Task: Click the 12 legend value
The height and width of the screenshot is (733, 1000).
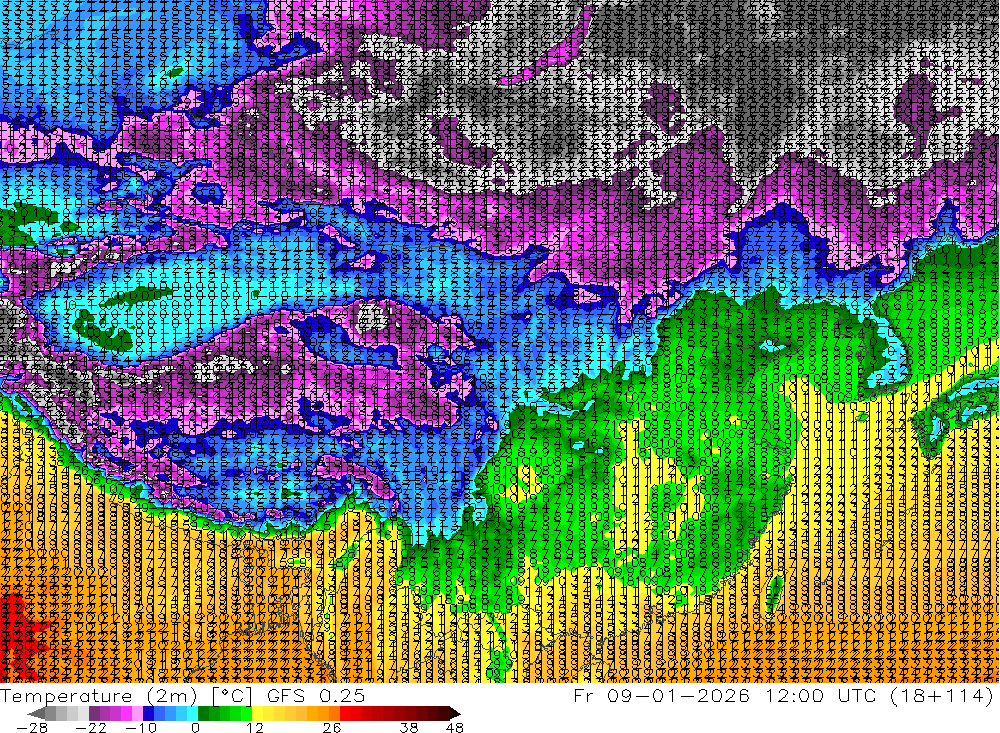Action: [255, 728]
